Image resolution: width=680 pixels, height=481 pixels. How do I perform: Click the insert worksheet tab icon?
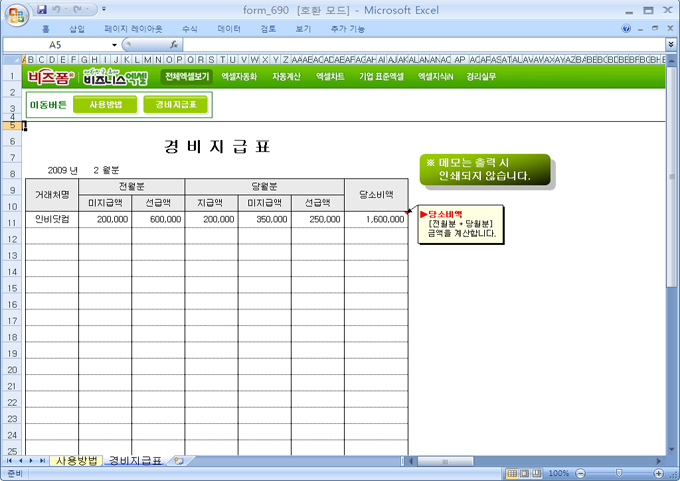pos(179,461)
